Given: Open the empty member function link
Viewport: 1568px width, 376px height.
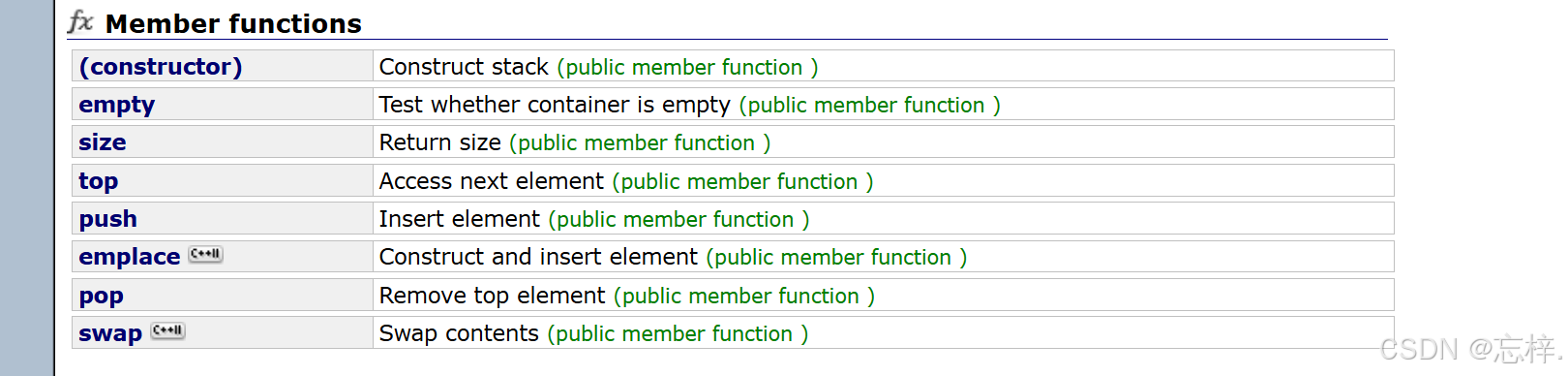Looking at the screenshot, I should click(x=117, y=105).
